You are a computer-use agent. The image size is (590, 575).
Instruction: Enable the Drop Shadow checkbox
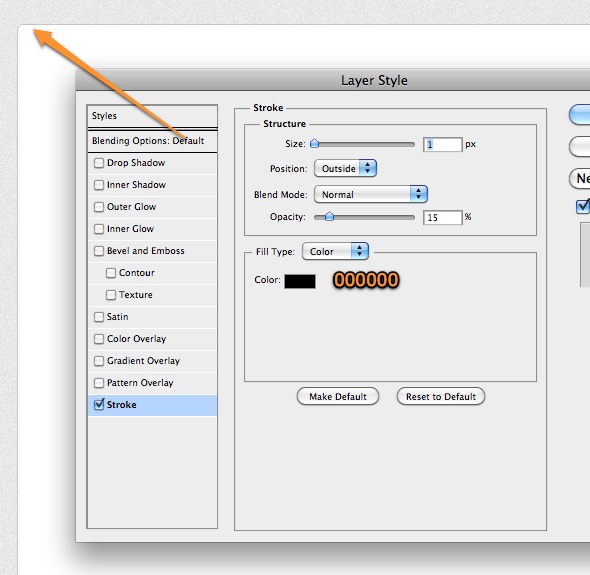99,163
